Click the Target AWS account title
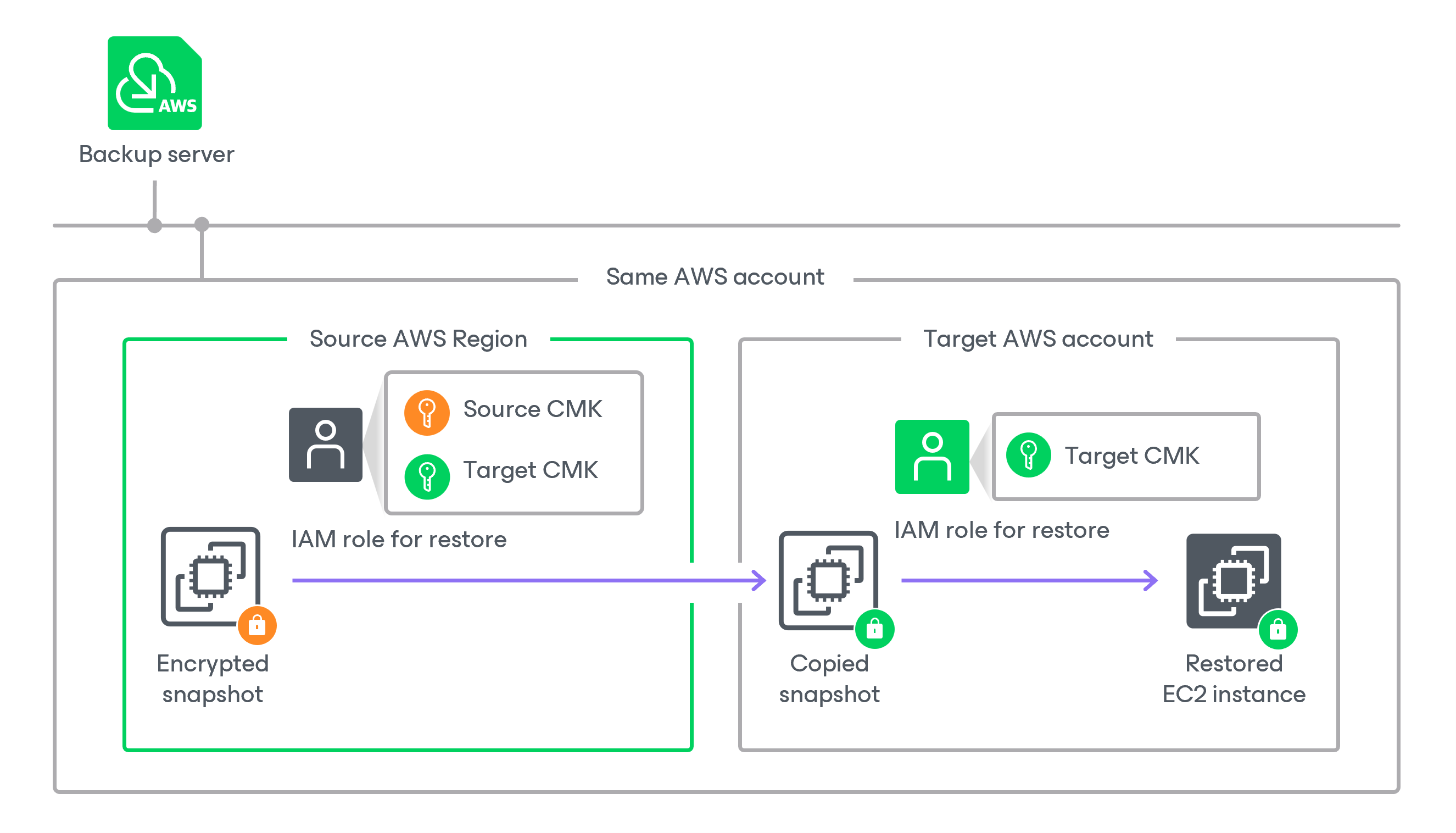This screenshot has width=1456, height=833. point(1038,338)
